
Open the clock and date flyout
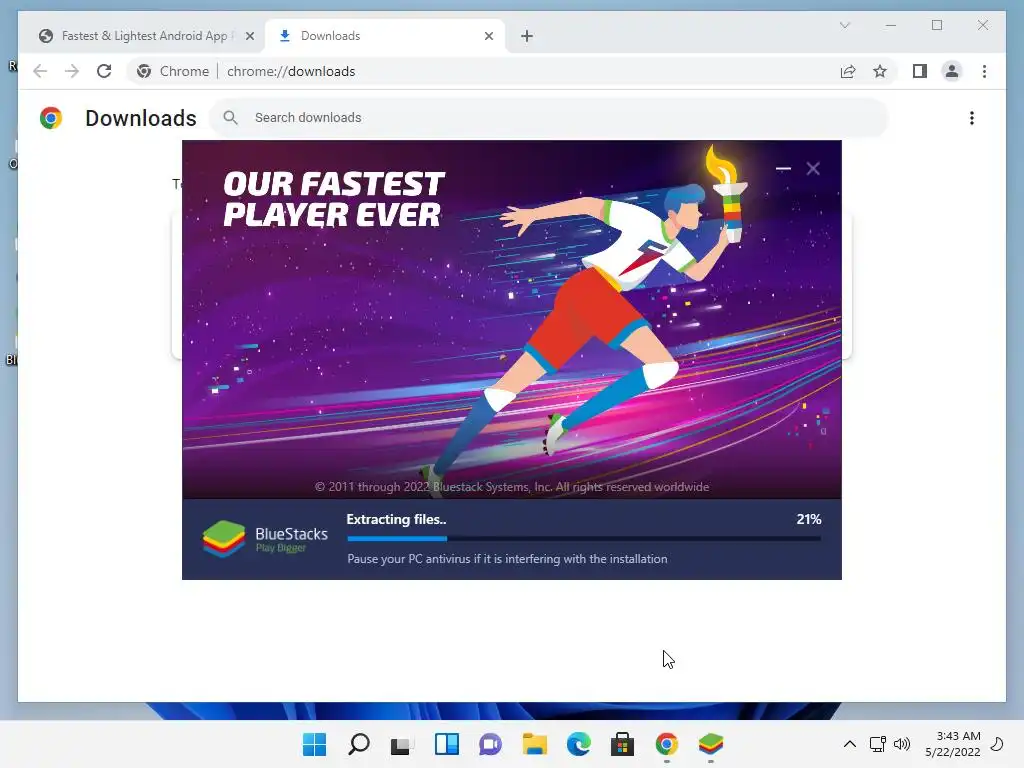click(953, 744)
